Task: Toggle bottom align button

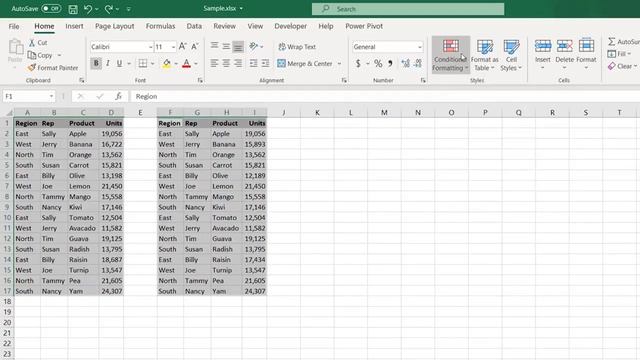Action: 238,46
